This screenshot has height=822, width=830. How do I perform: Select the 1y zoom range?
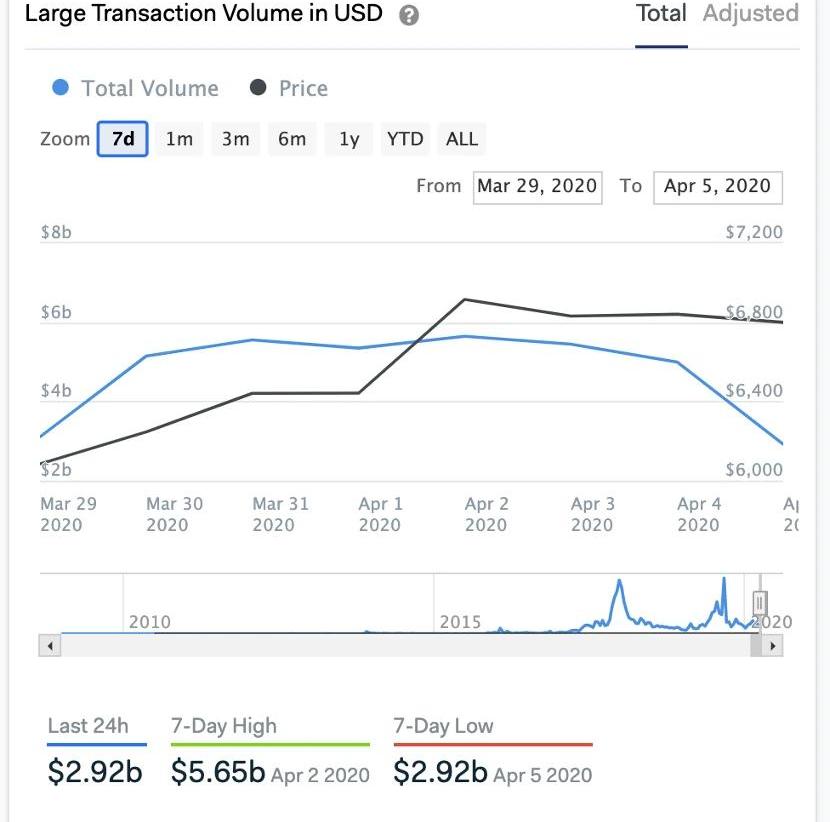pos(349,139)
